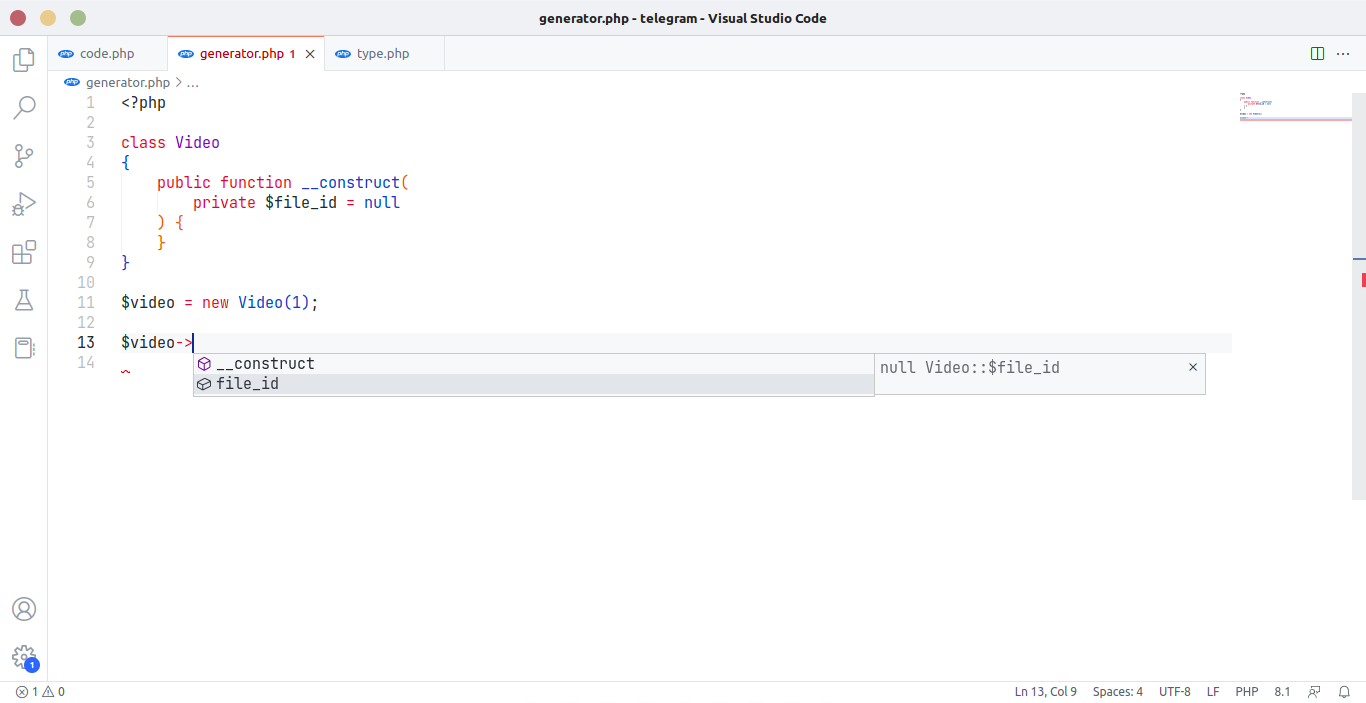Switch to the code.php tab
This screenshot has height=703, width=1366.
(x=106, y=54)
